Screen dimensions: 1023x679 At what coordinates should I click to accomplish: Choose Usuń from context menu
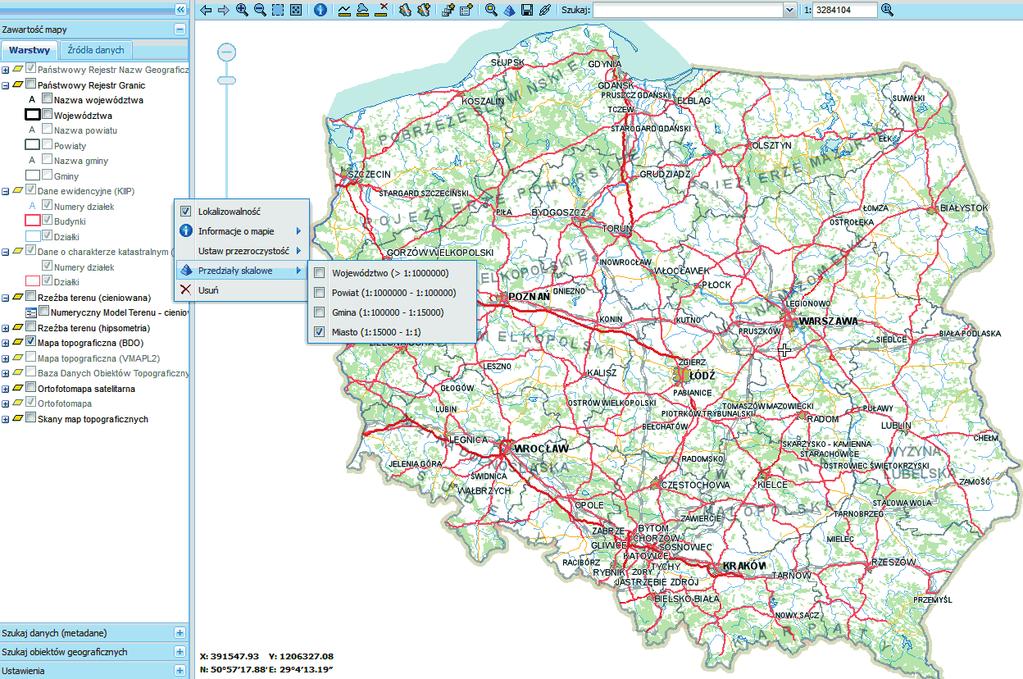tap(241, 290)
